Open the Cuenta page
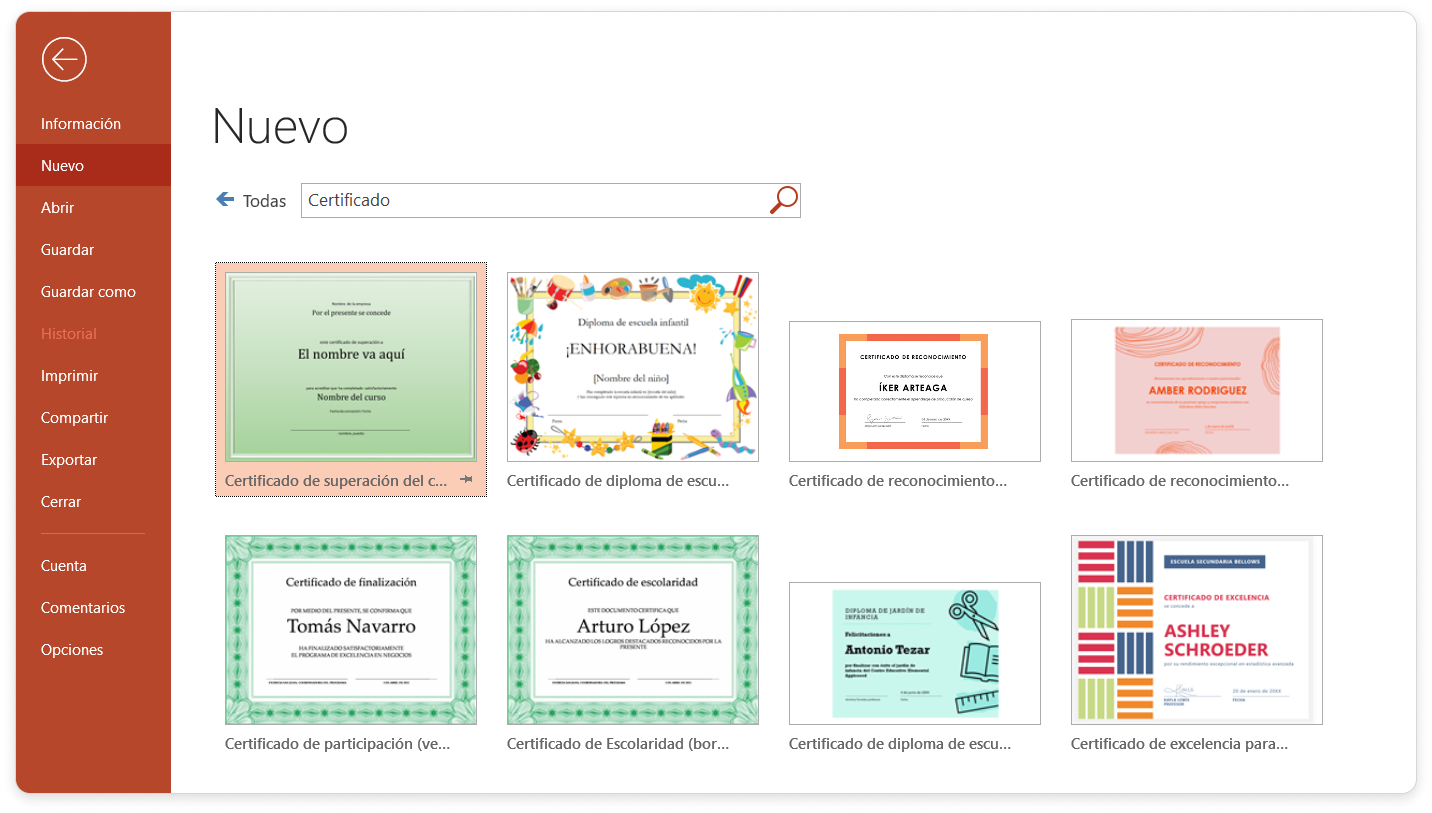This screenshot has height=813, width=1432. point(64,566)
